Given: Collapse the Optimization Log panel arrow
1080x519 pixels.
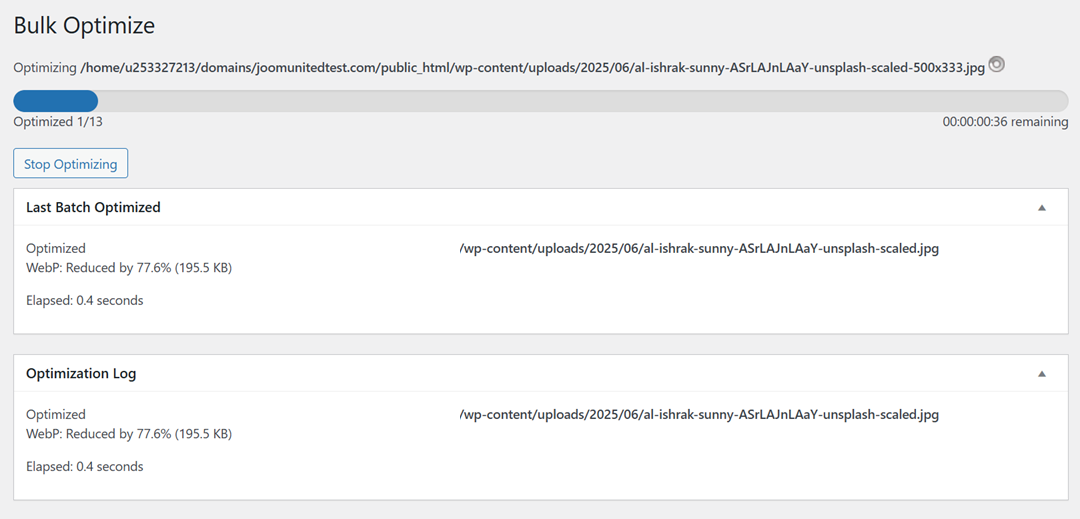Looking at the screenshot, I should click(1041, 374).
